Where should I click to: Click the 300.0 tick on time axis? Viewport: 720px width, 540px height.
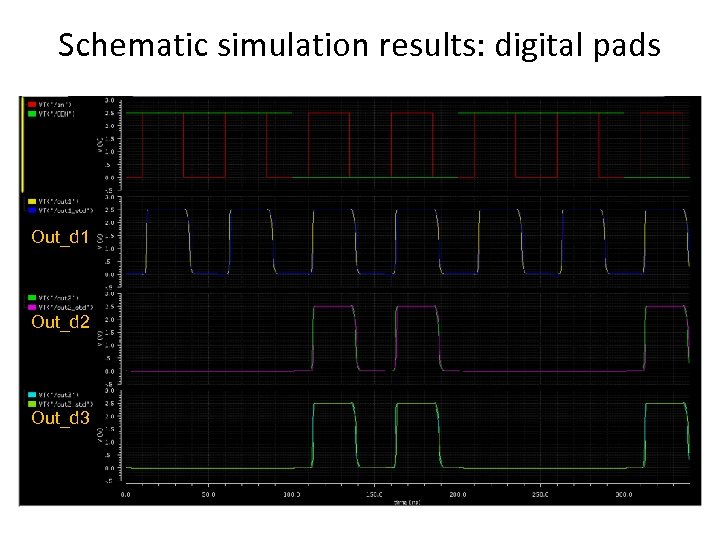[x=624, y=495]
